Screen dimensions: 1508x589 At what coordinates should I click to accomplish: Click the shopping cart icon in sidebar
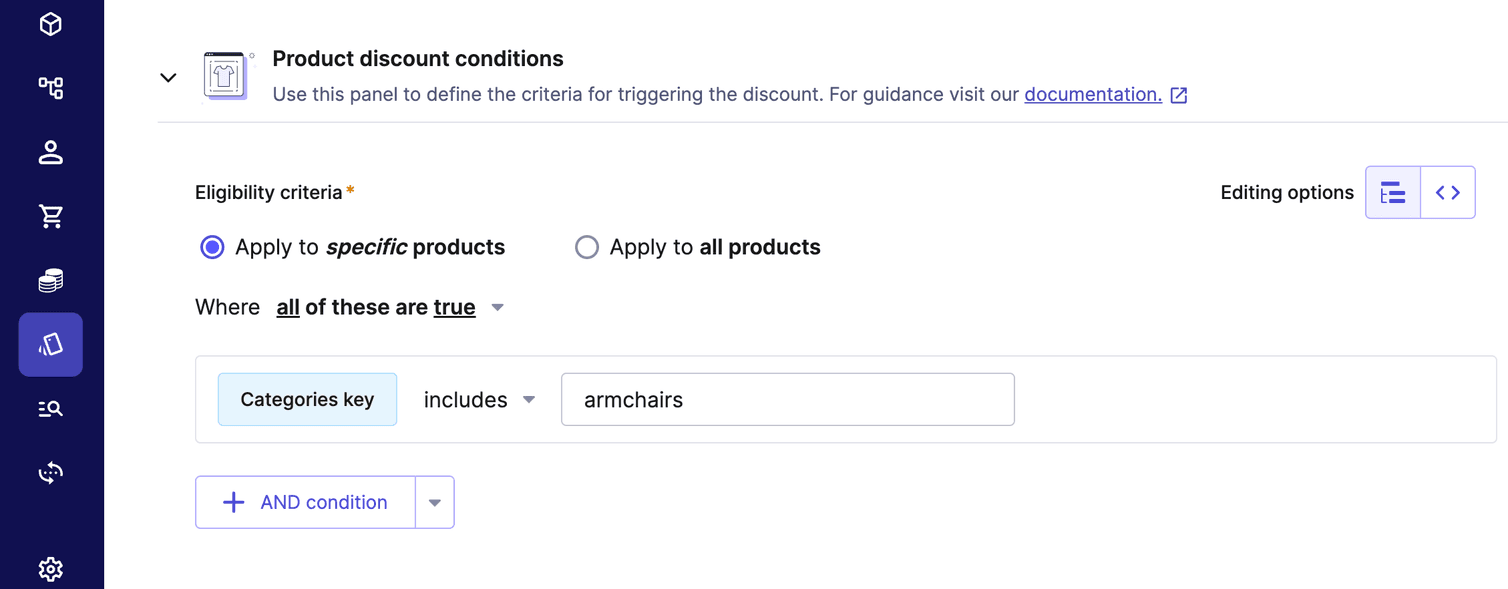pyautogui.click(x=50, y=216)
